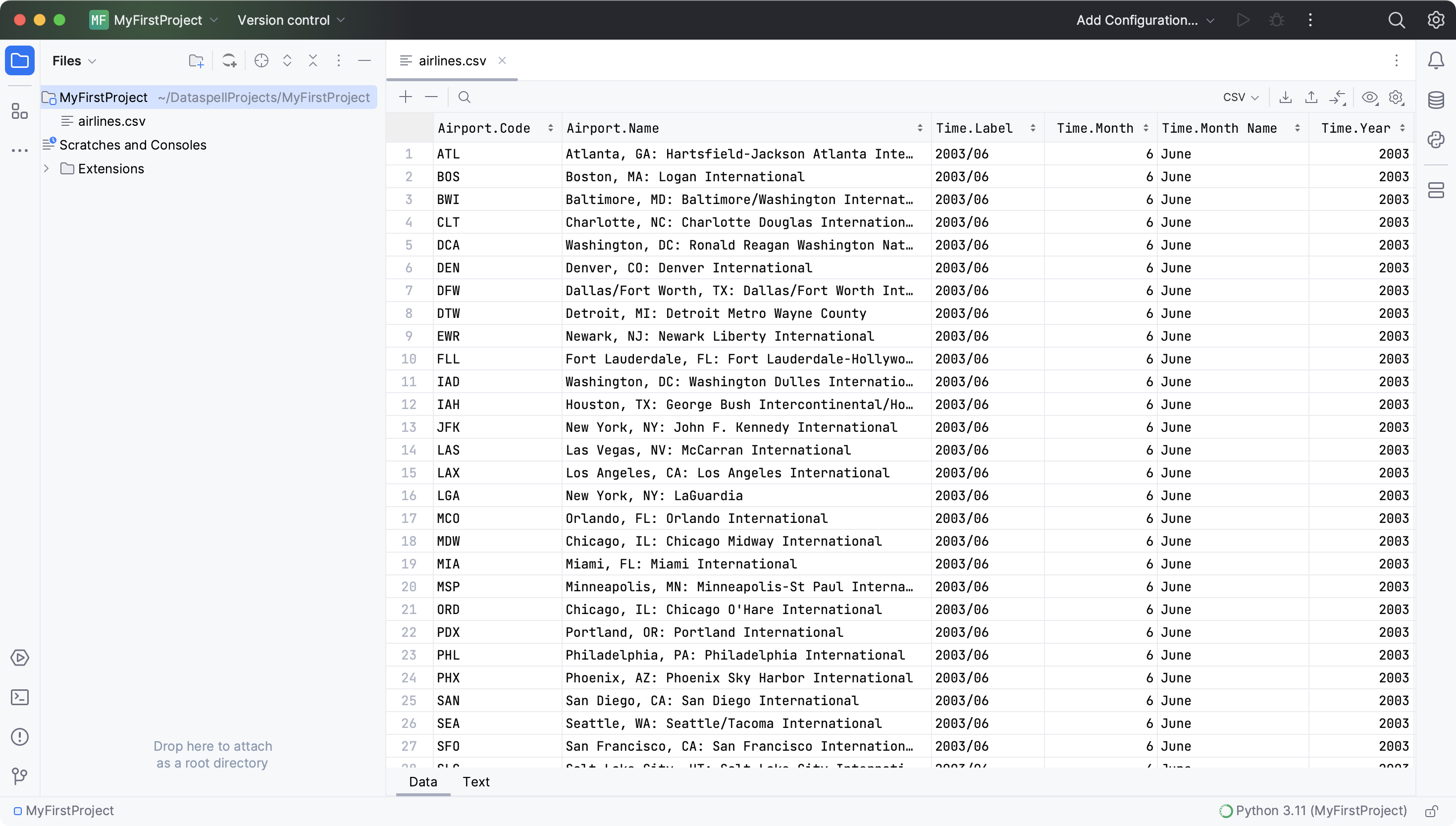Open Search Everywhere magnifier in title bar
This screenshot has height=826, width=1456.
1397,20
